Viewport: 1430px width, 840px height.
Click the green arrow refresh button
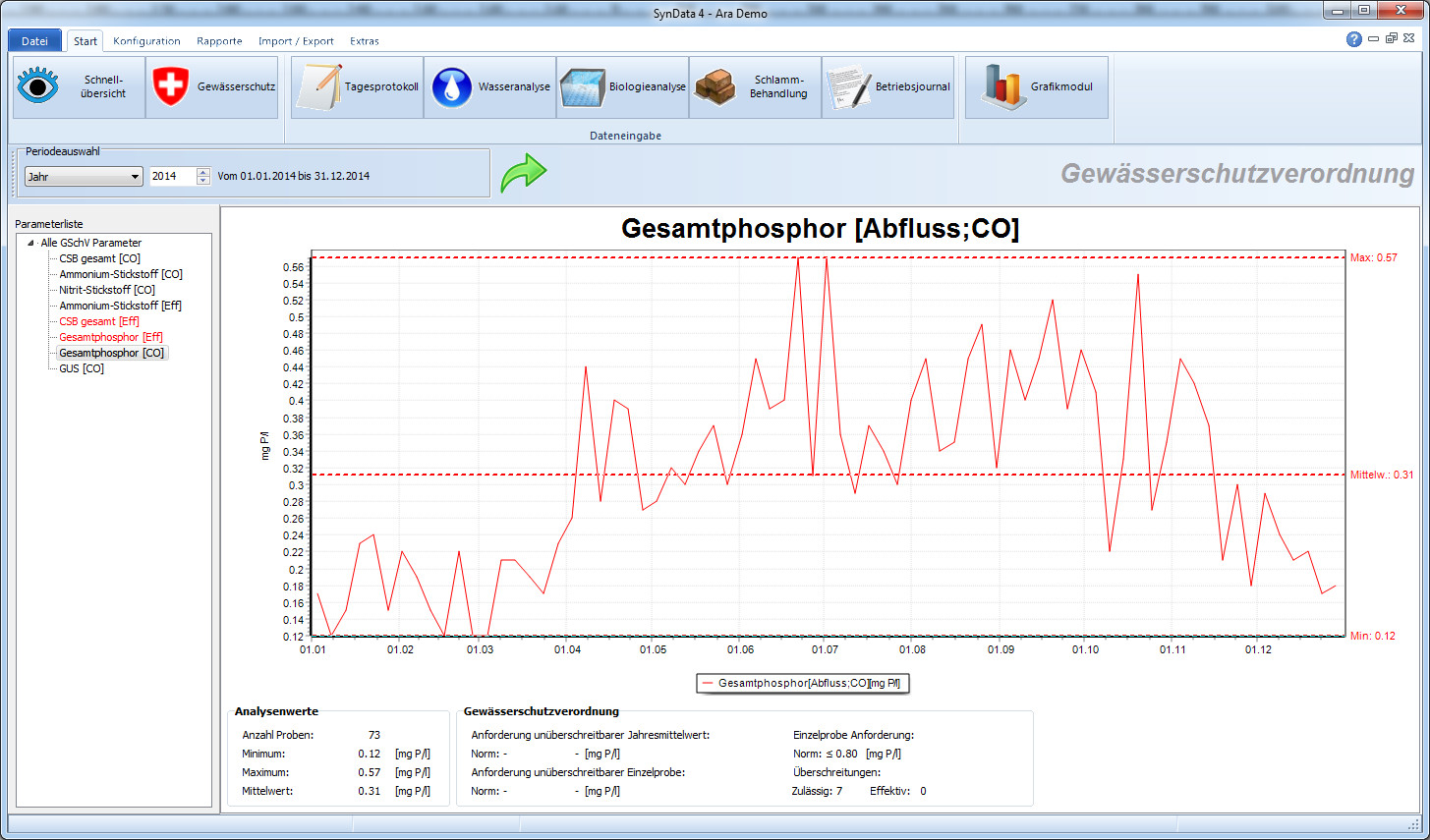tap(523, 173)
